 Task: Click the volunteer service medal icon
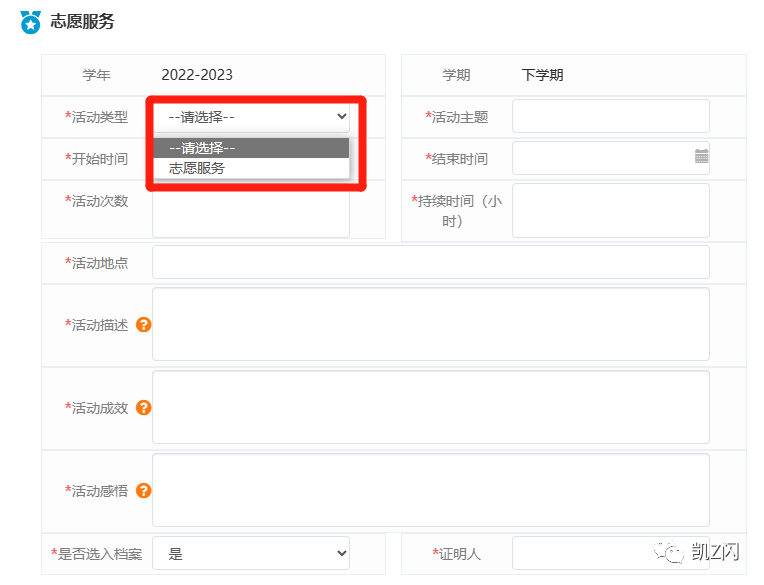coord(30,21)
